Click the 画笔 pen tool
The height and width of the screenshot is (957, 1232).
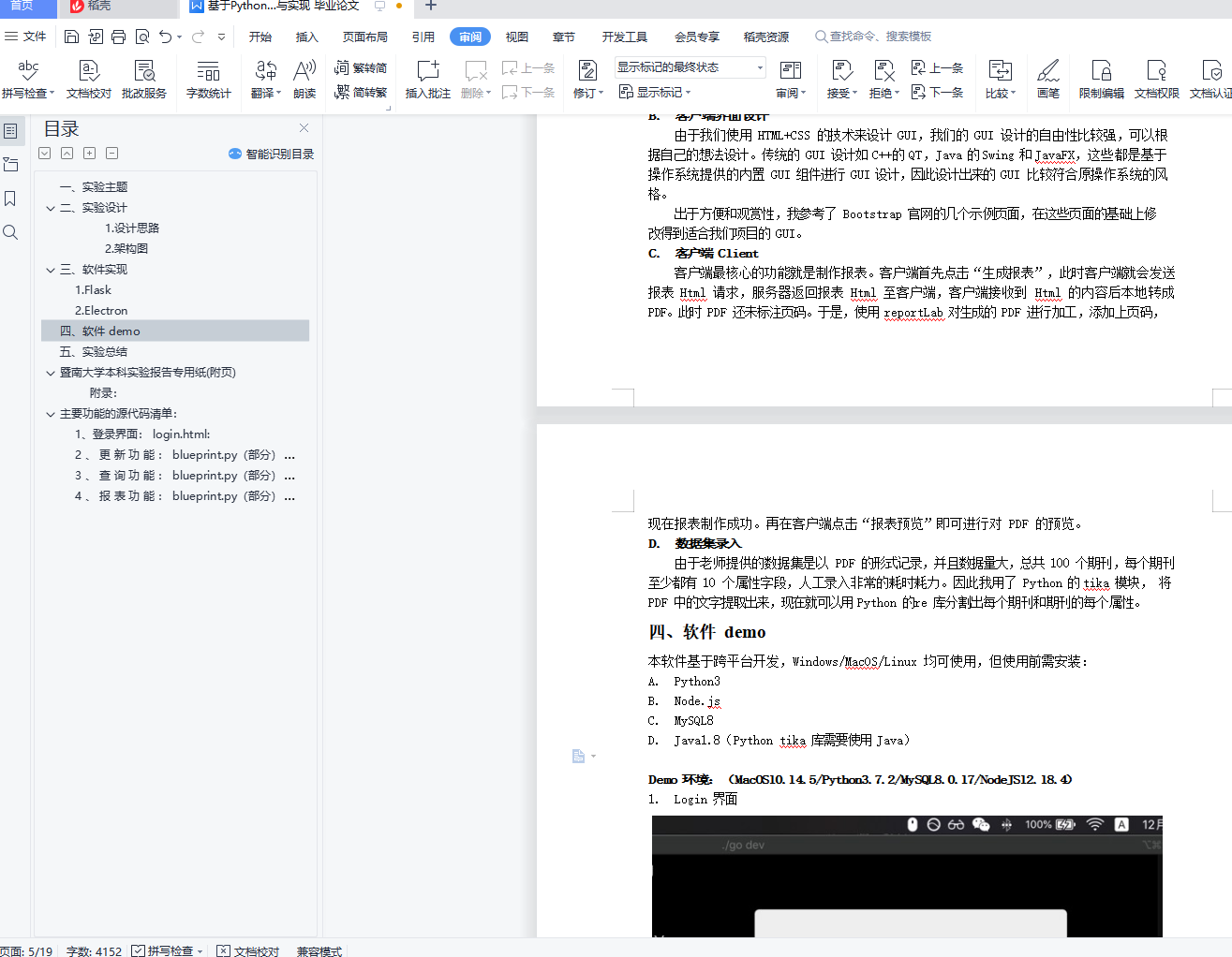tap(1048, 80)
